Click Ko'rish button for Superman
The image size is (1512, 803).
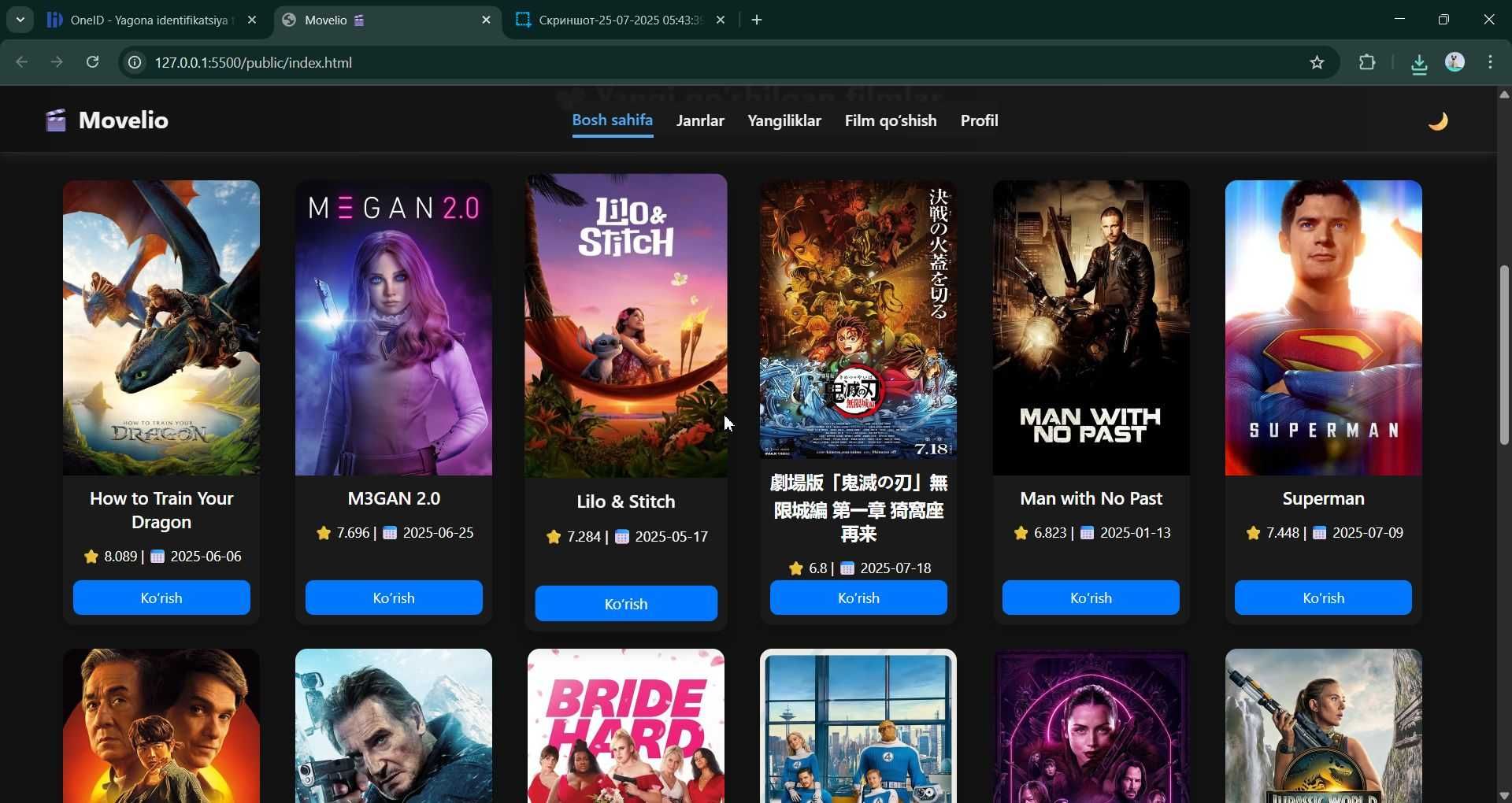point(1323,598)
